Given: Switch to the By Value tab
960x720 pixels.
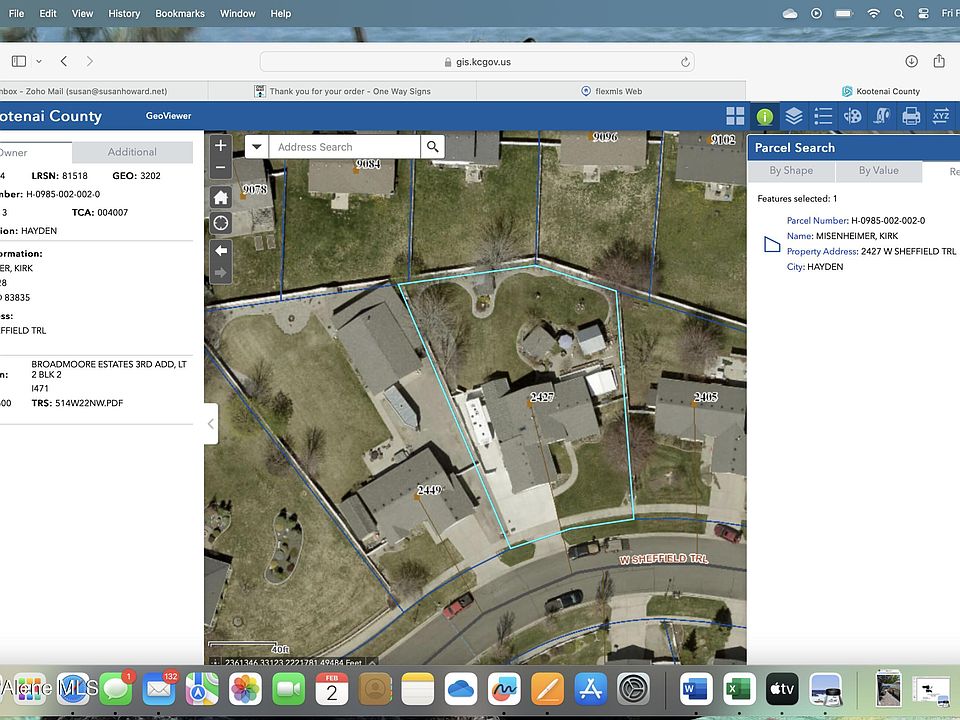Looking at the screenshot, I should point(878,171).
